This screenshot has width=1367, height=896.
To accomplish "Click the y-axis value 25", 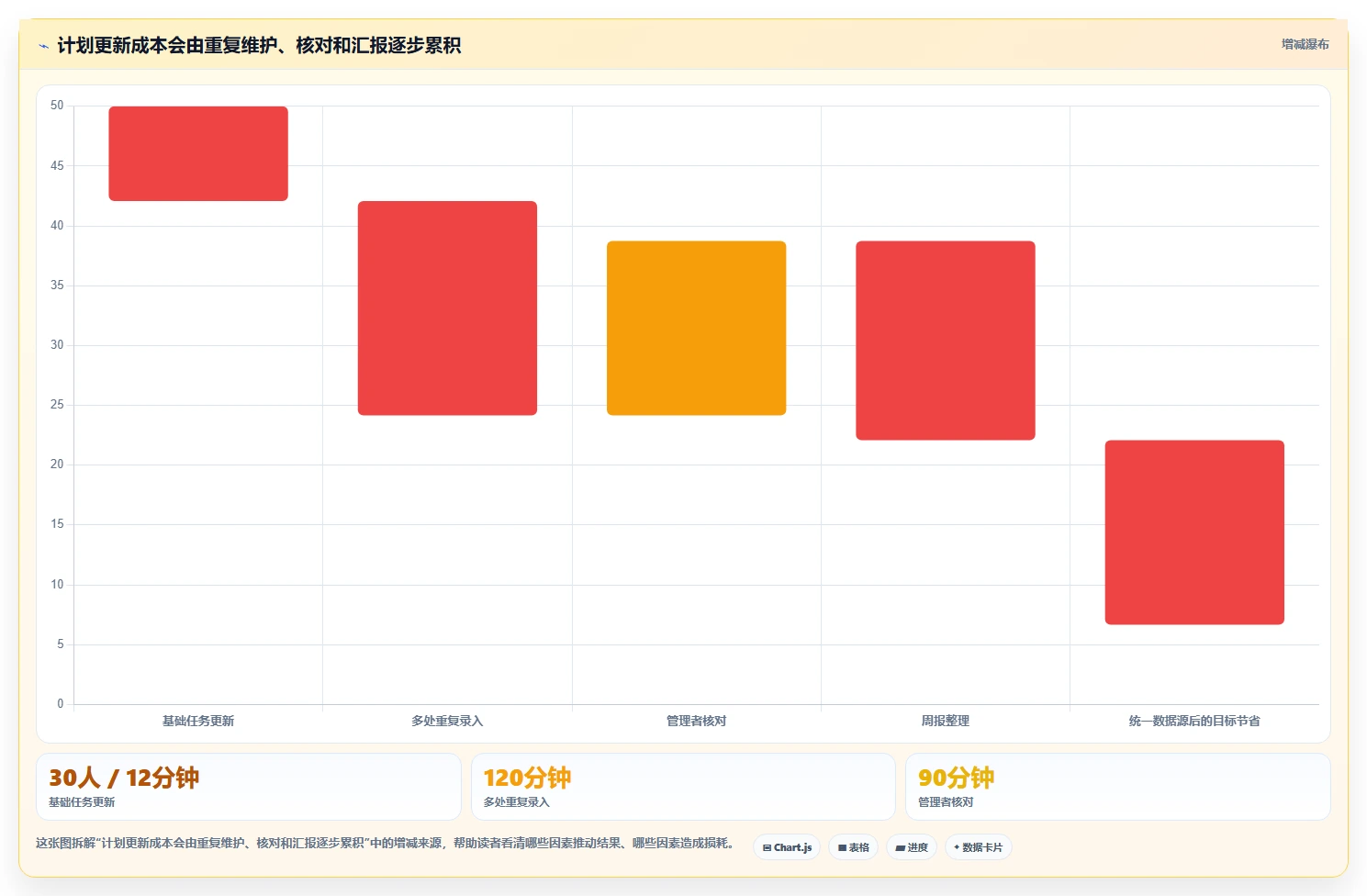I will (x=57, y=405).
